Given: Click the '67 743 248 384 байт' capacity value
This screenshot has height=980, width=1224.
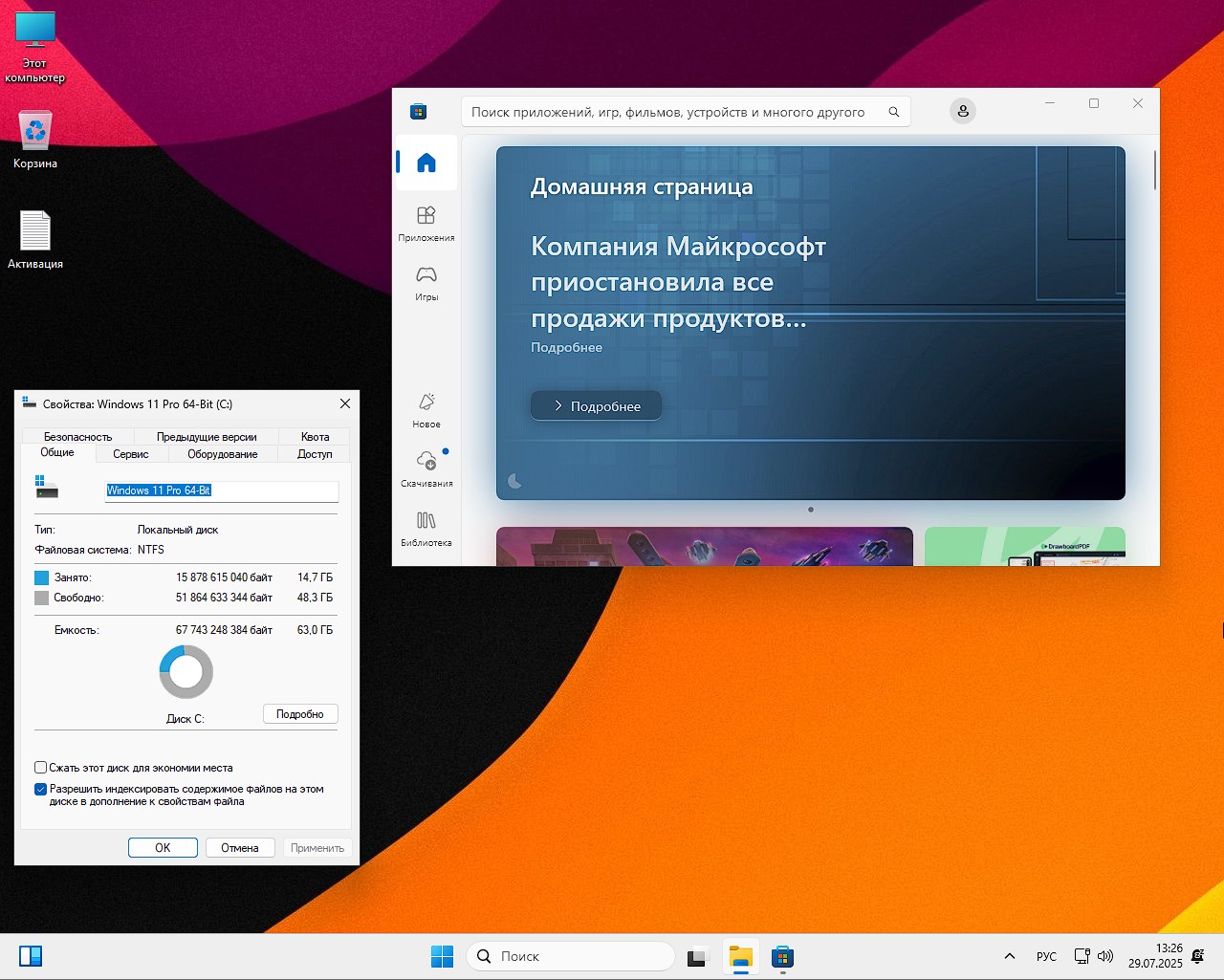Looking at the screenshot, I should [x=224, y=630].
